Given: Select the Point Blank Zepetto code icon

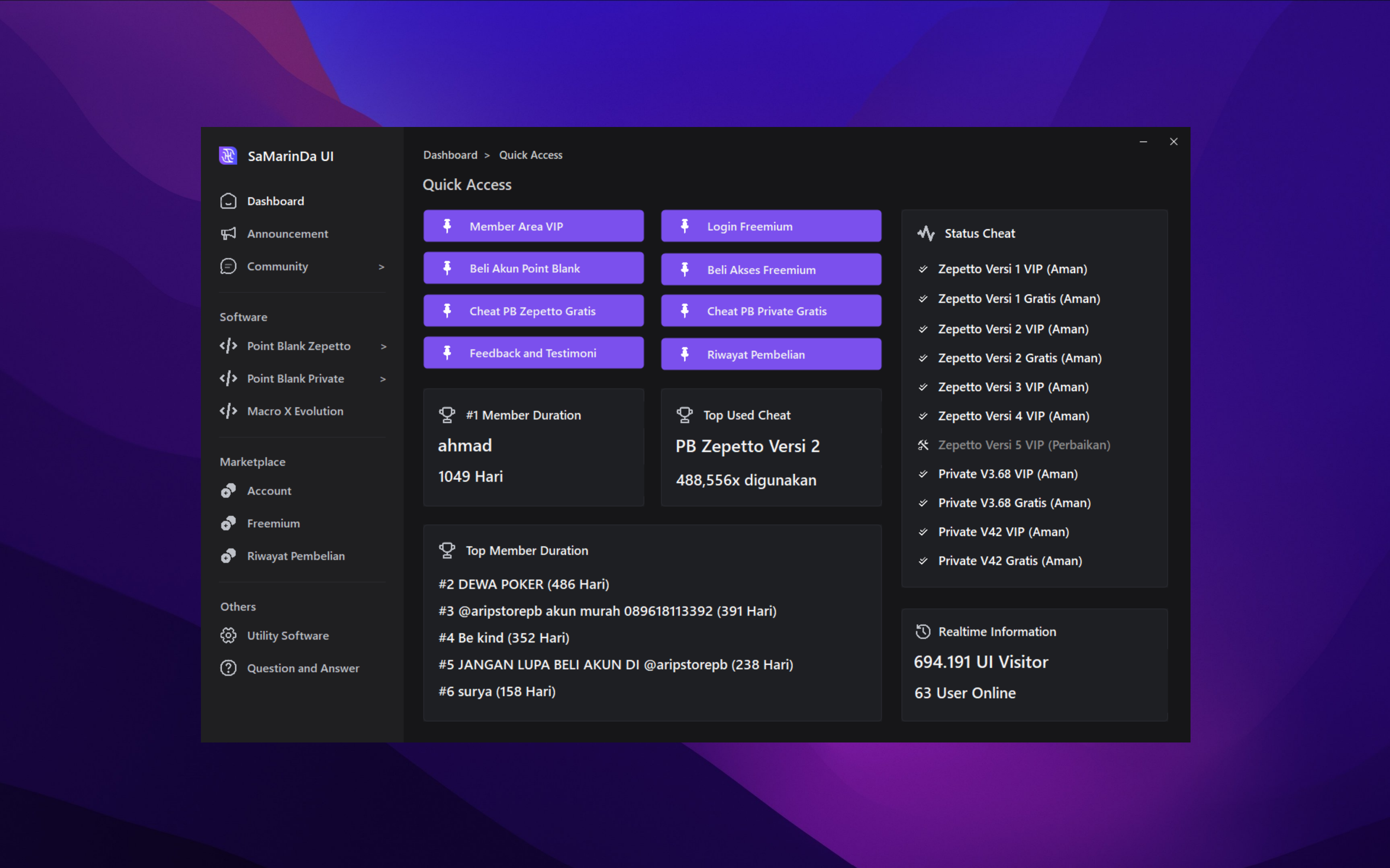Looking at the screenshot, I should (228, 346).
